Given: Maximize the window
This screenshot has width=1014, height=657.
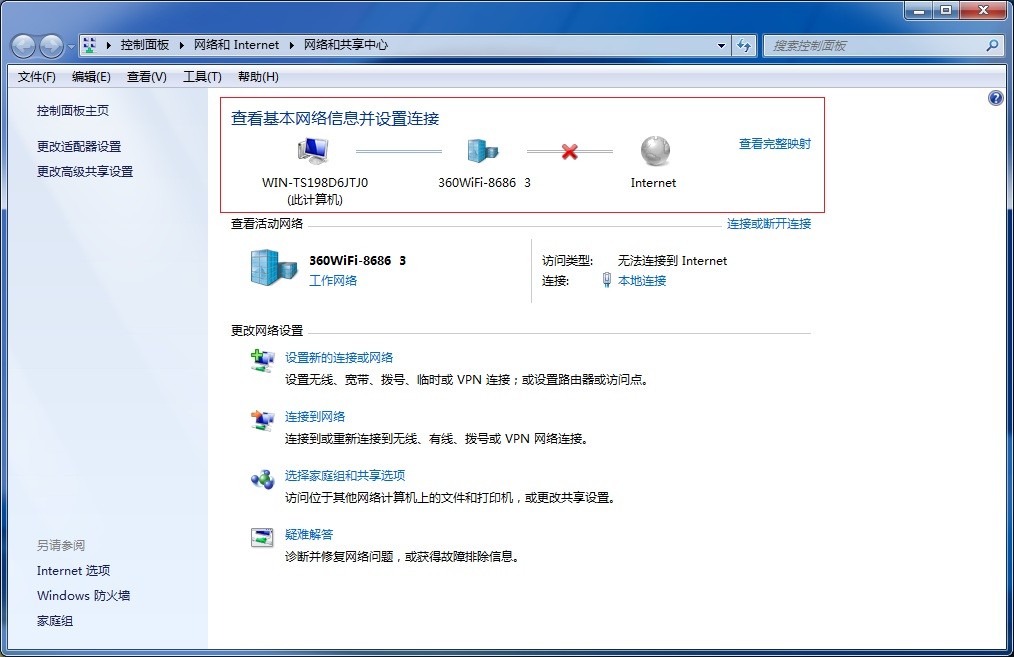Looking at the screenshot, I should 946,10.
